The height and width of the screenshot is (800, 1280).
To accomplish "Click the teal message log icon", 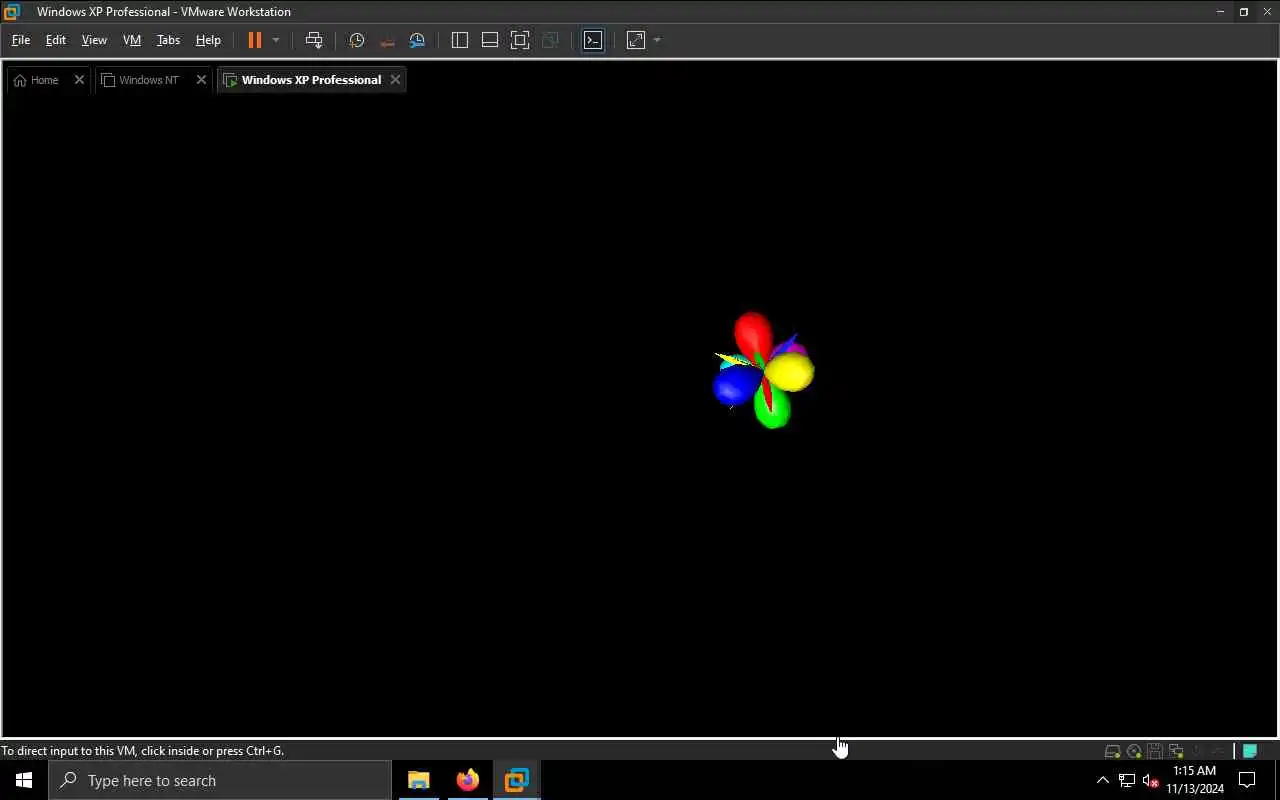I will click(1250, 751).
